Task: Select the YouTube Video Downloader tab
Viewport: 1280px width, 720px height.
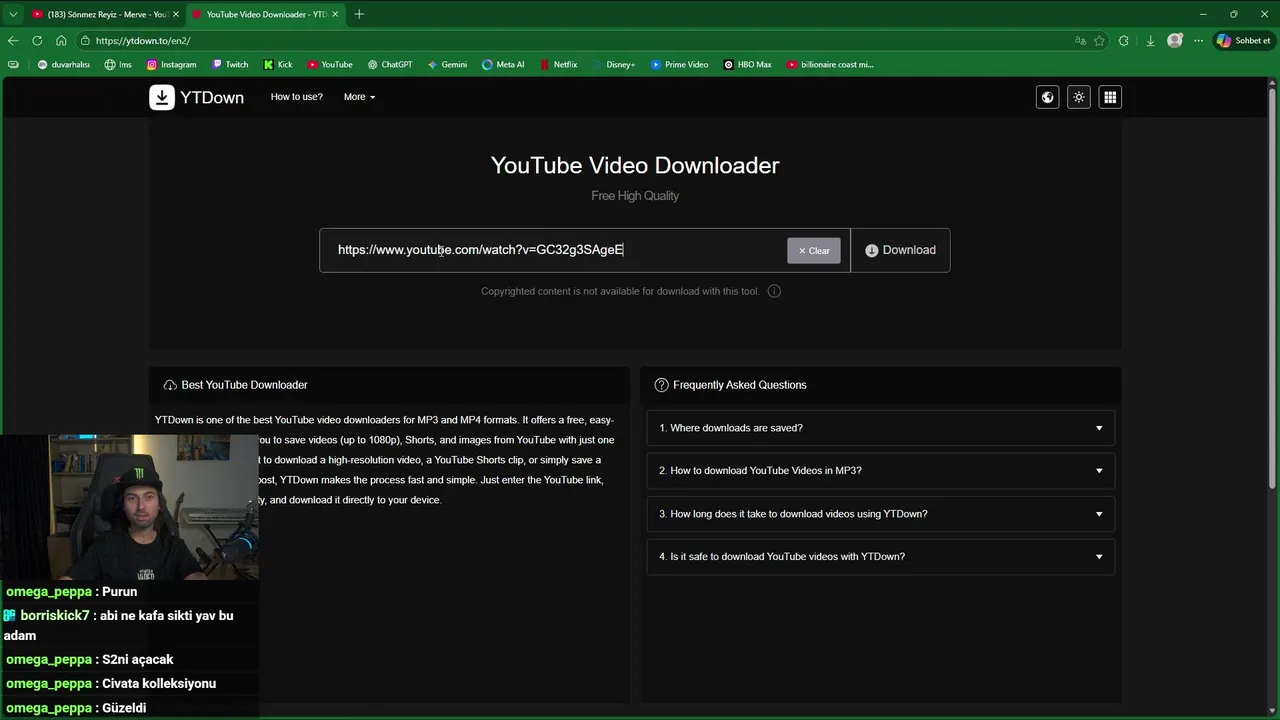Action: (265, 14)
